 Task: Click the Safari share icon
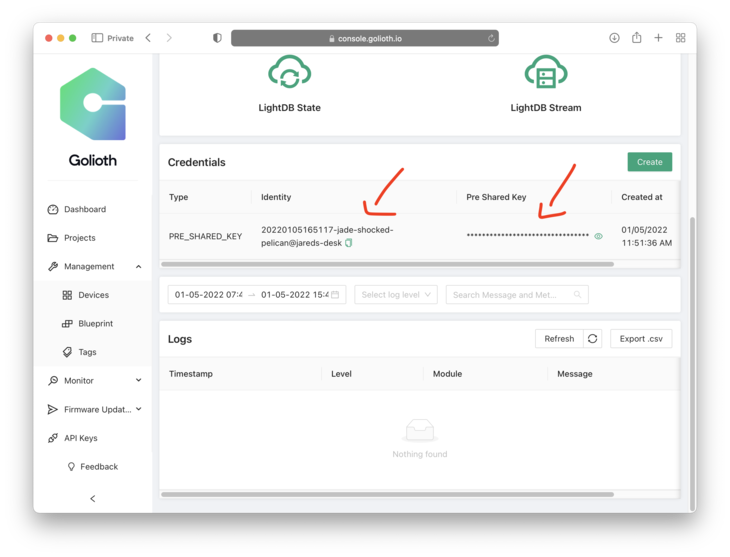pyautogui.click(x=636, y=38)
